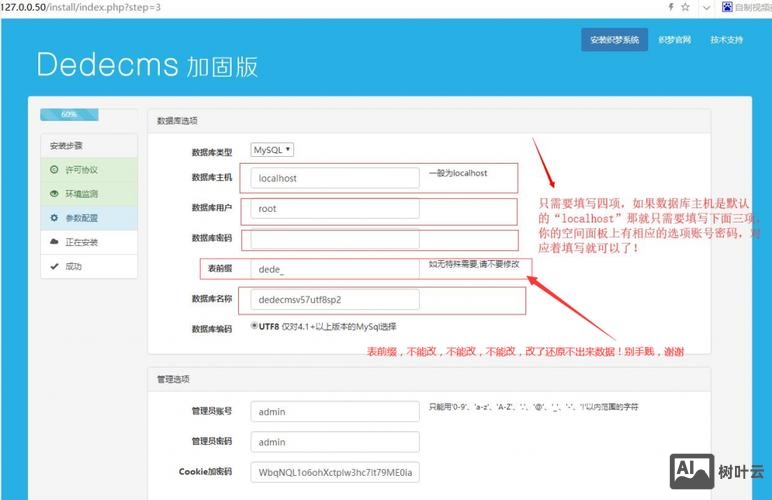This screenshot has width=772, height=500.
Task: Open the 技术支持 nav link
Action: point(727,40)
